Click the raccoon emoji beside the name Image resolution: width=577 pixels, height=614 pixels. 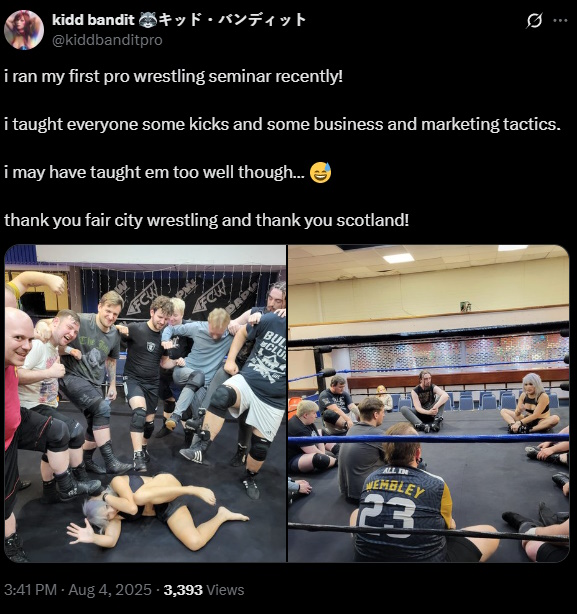tap(148, 20)
